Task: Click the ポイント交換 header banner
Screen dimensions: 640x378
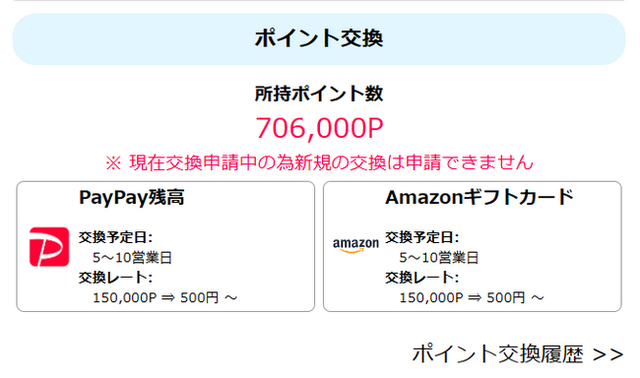Action: pos(319,39)
